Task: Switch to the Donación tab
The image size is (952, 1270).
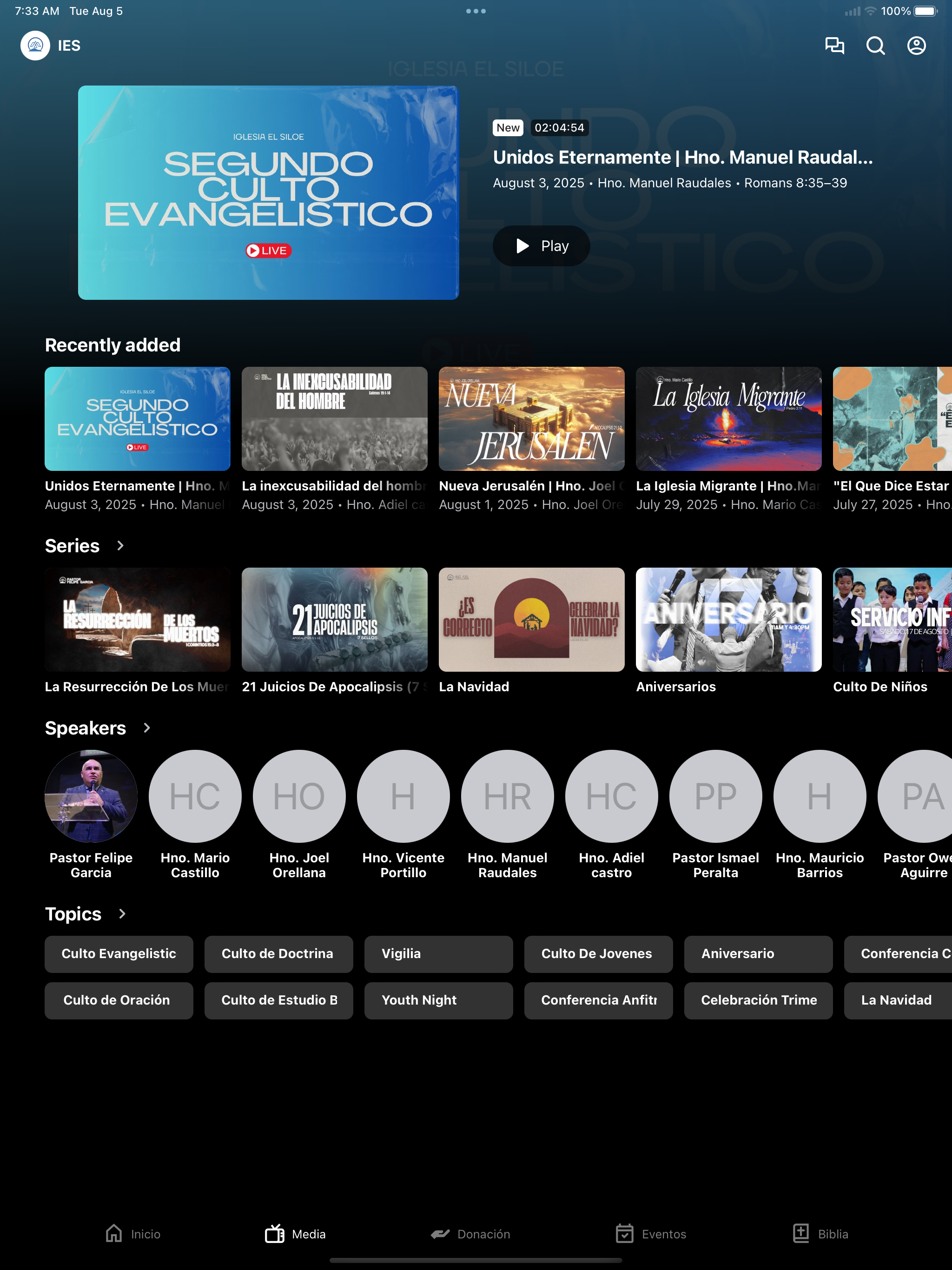Action: [470, 1234]
